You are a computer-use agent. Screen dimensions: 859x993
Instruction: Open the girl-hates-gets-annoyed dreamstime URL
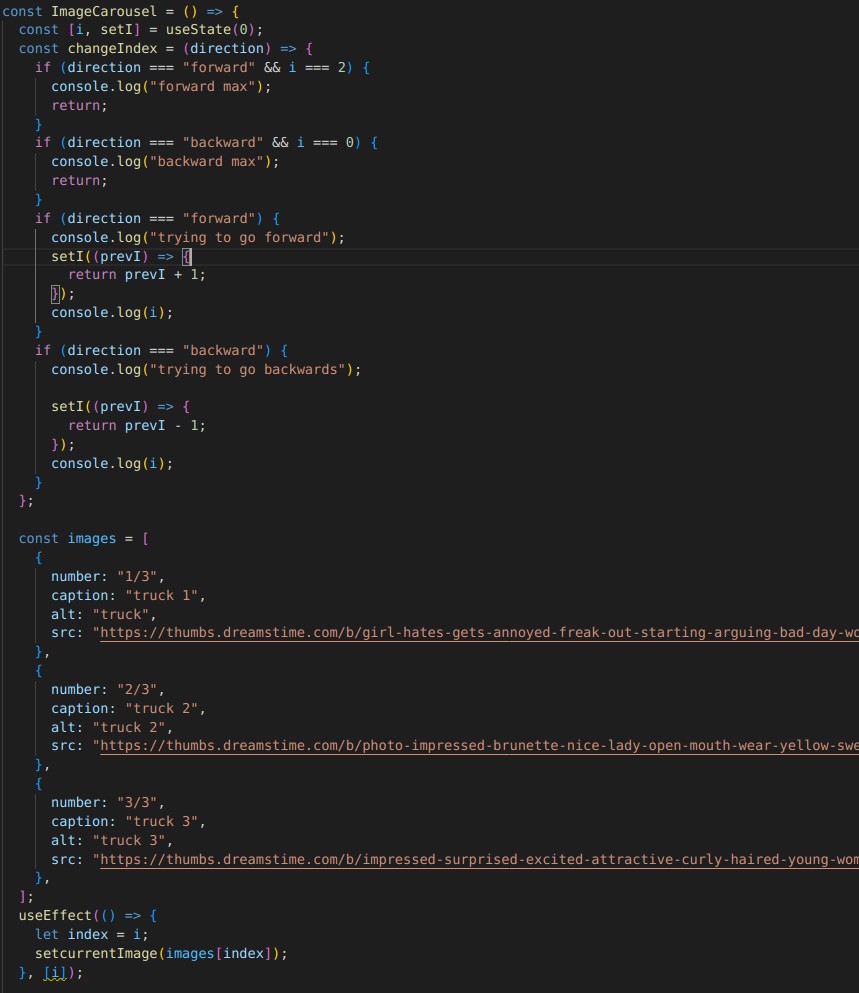click(480, 633)
